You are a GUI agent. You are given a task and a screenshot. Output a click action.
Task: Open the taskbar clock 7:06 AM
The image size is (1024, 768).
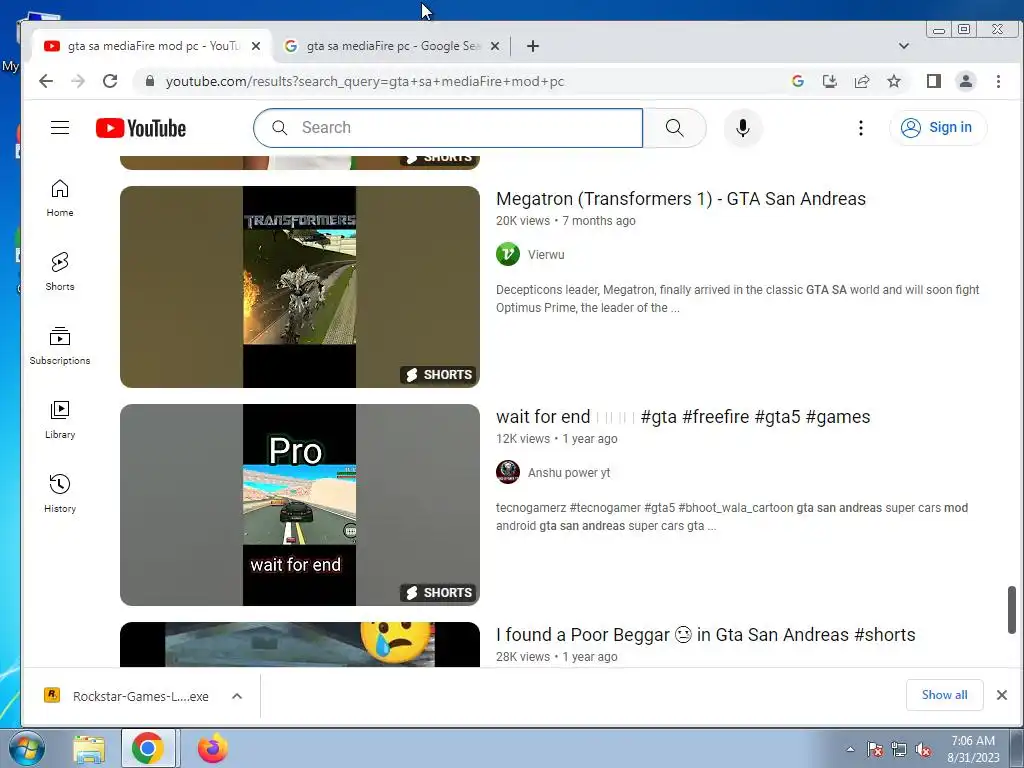coord(973,749)
